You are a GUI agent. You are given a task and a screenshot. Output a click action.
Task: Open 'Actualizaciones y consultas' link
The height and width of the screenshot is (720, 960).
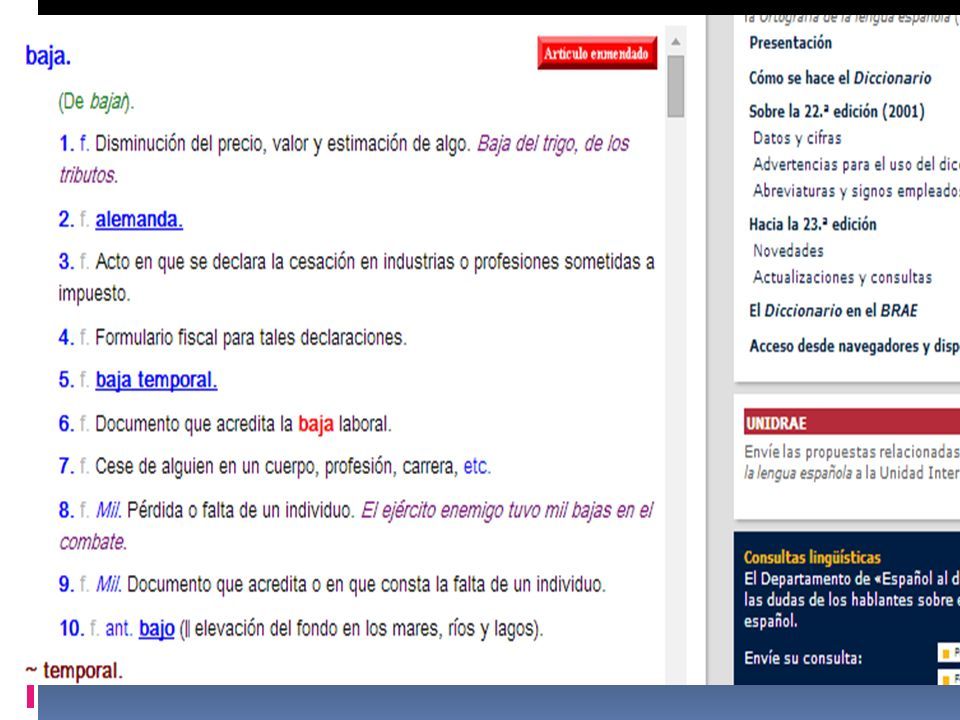(842, 277)
